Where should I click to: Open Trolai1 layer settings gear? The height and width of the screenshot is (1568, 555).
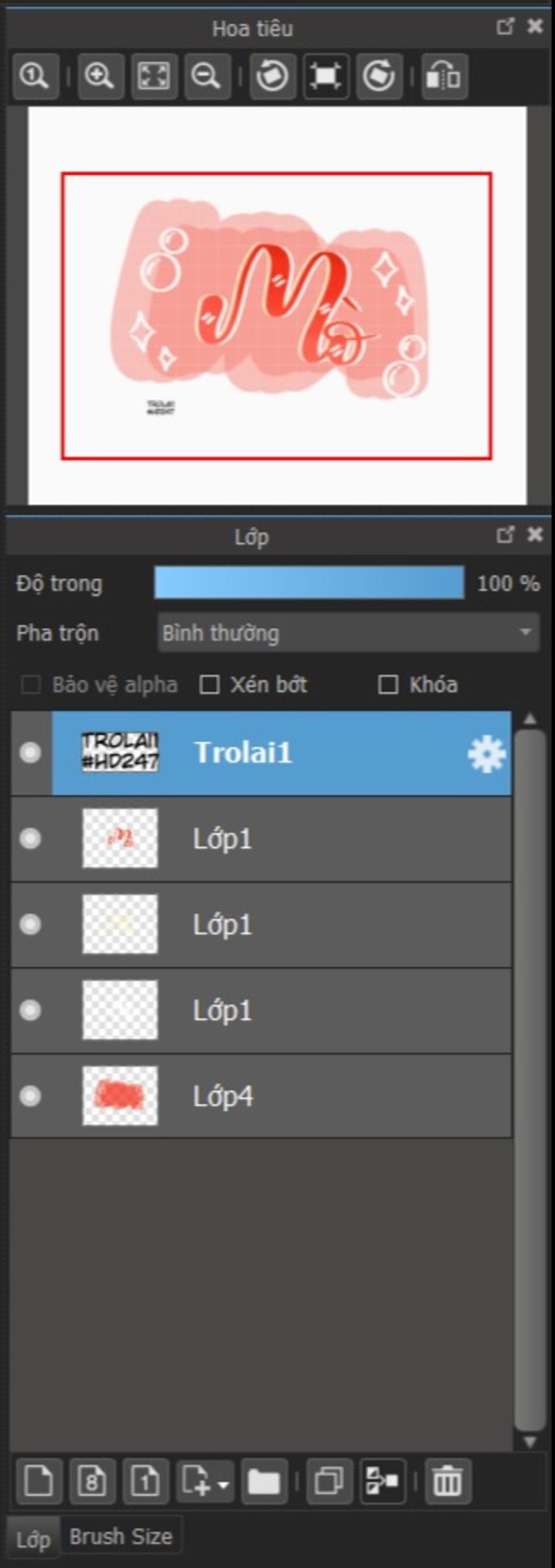486,754
